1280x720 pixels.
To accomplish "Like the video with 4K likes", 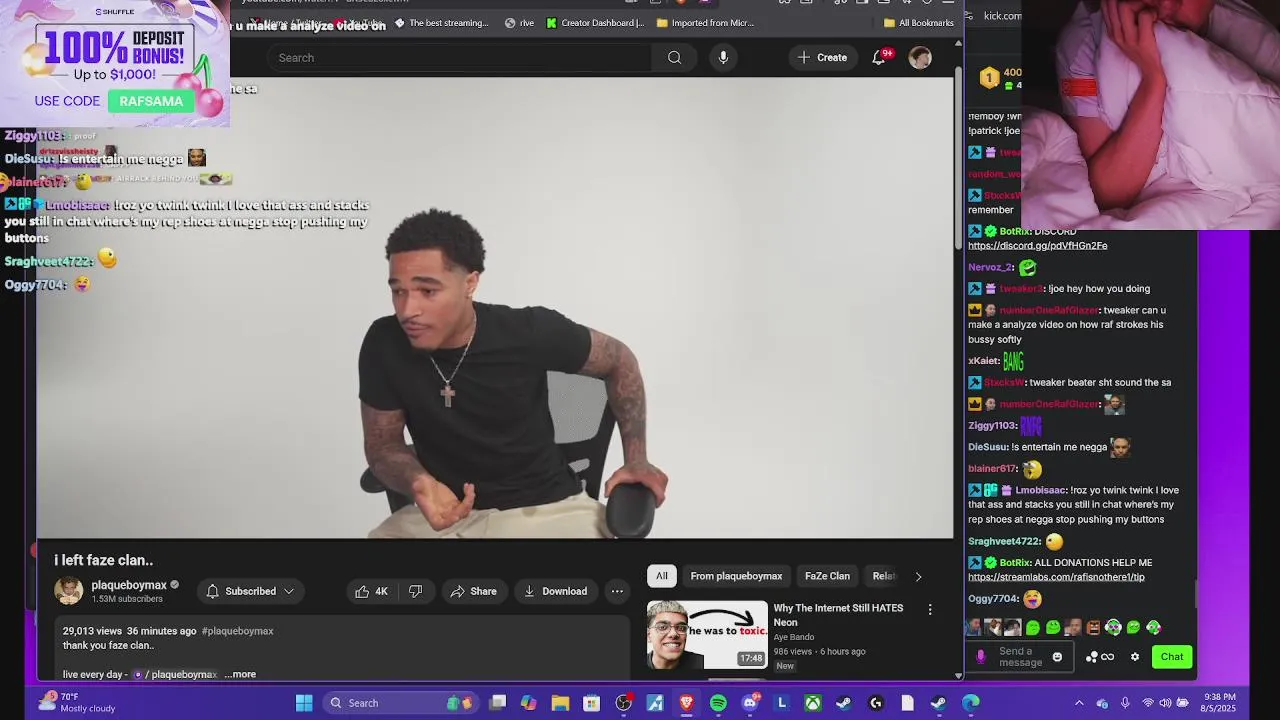I will [x=371, y=591].
